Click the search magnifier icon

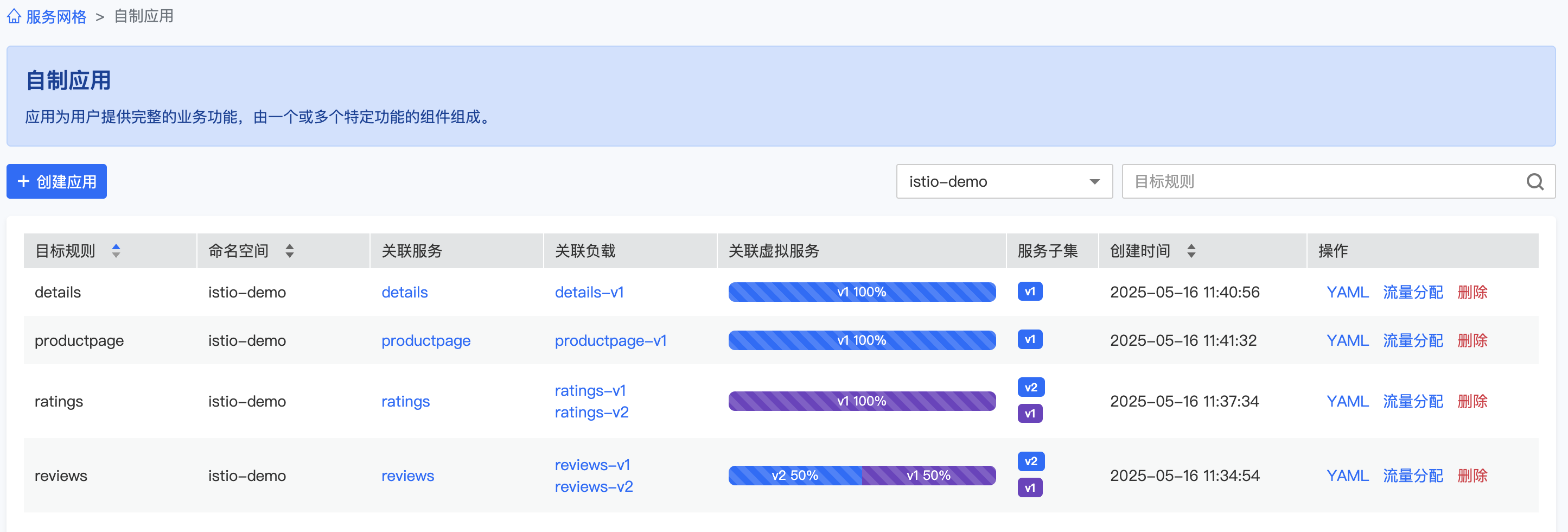coord(1535,181)
